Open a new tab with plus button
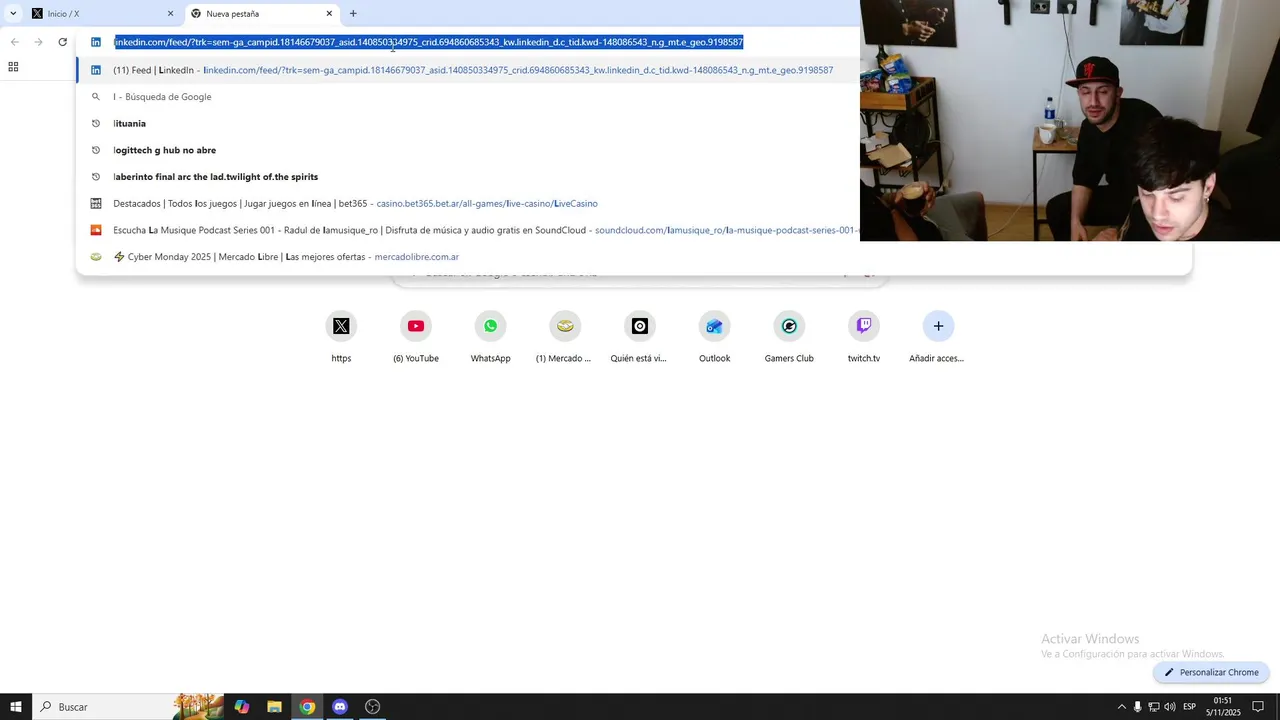This screenshot has height=720, width=1280. coord(353,14)
